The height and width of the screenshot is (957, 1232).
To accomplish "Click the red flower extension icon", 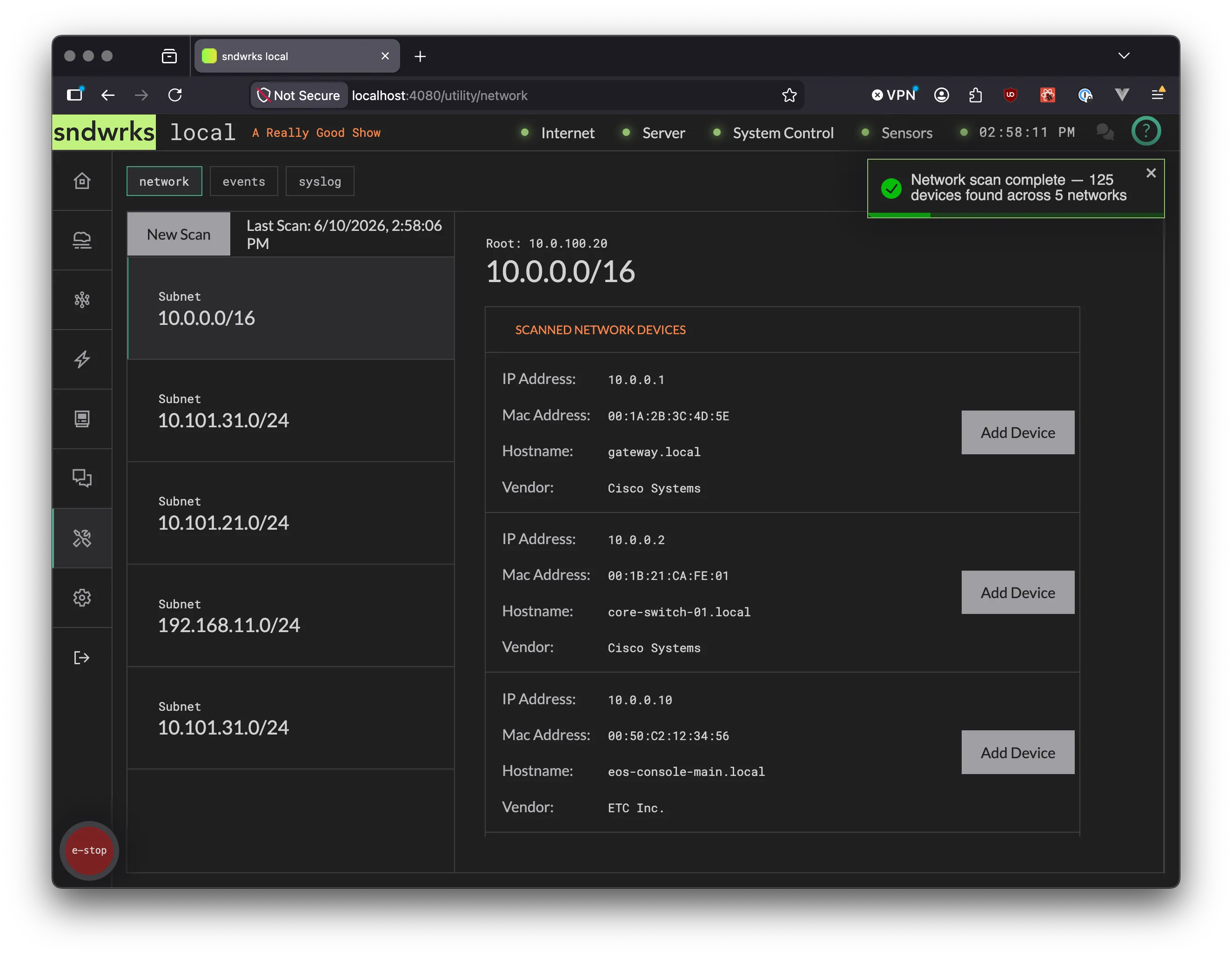I will tap(1048, 95).
